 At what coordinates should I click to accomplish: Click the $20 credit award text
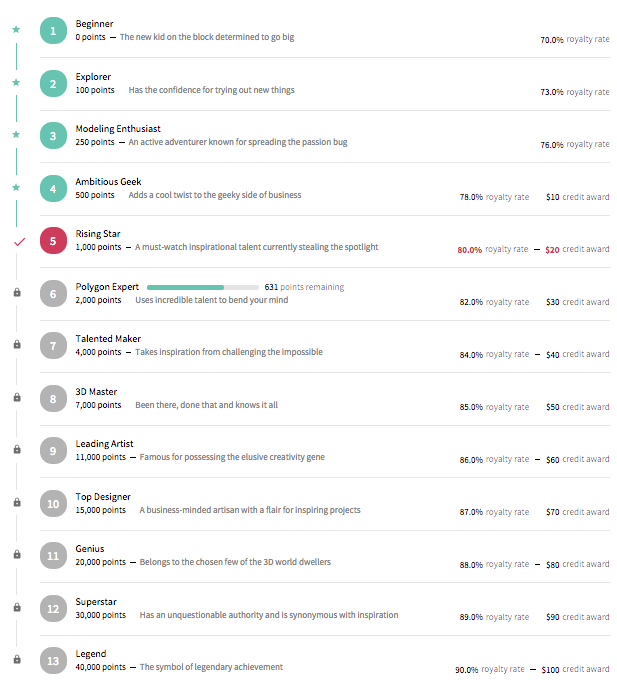pyautogui.click(x=576, y=250)
